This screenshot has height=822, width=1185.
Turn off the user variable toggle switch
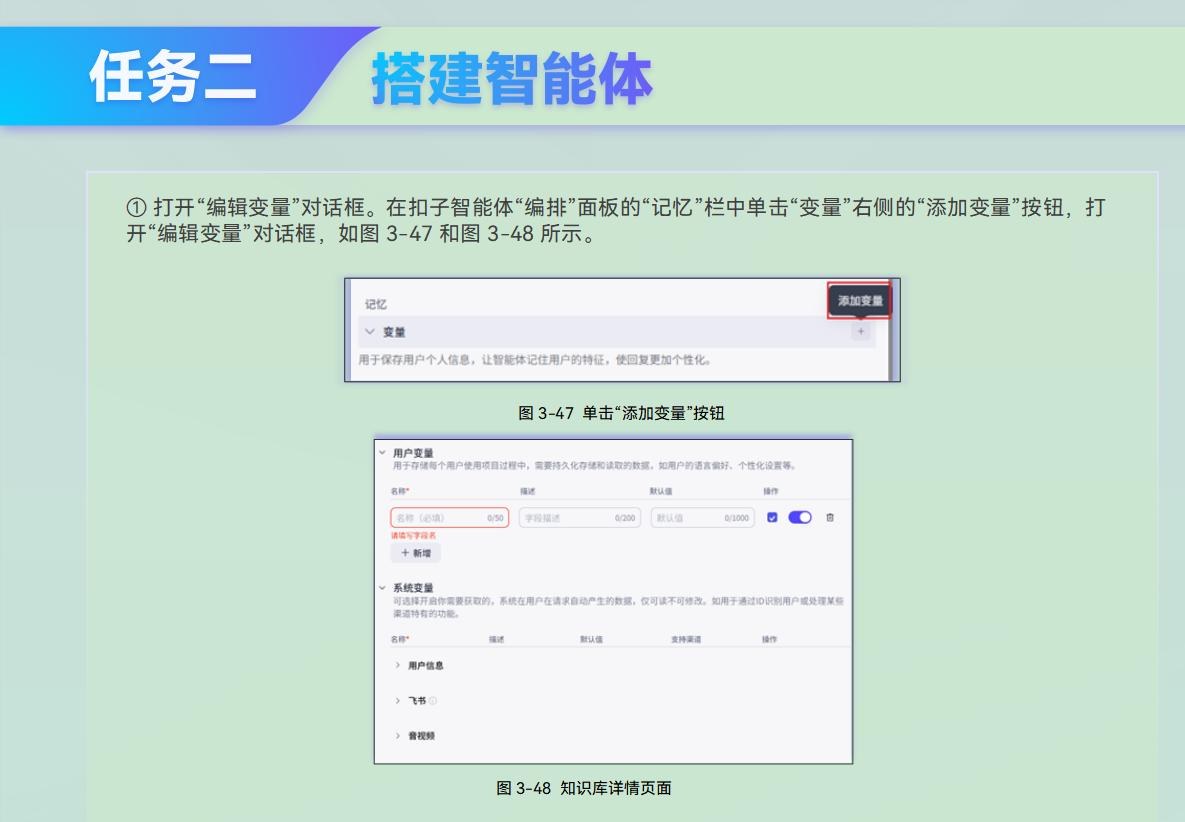[800, 518]
